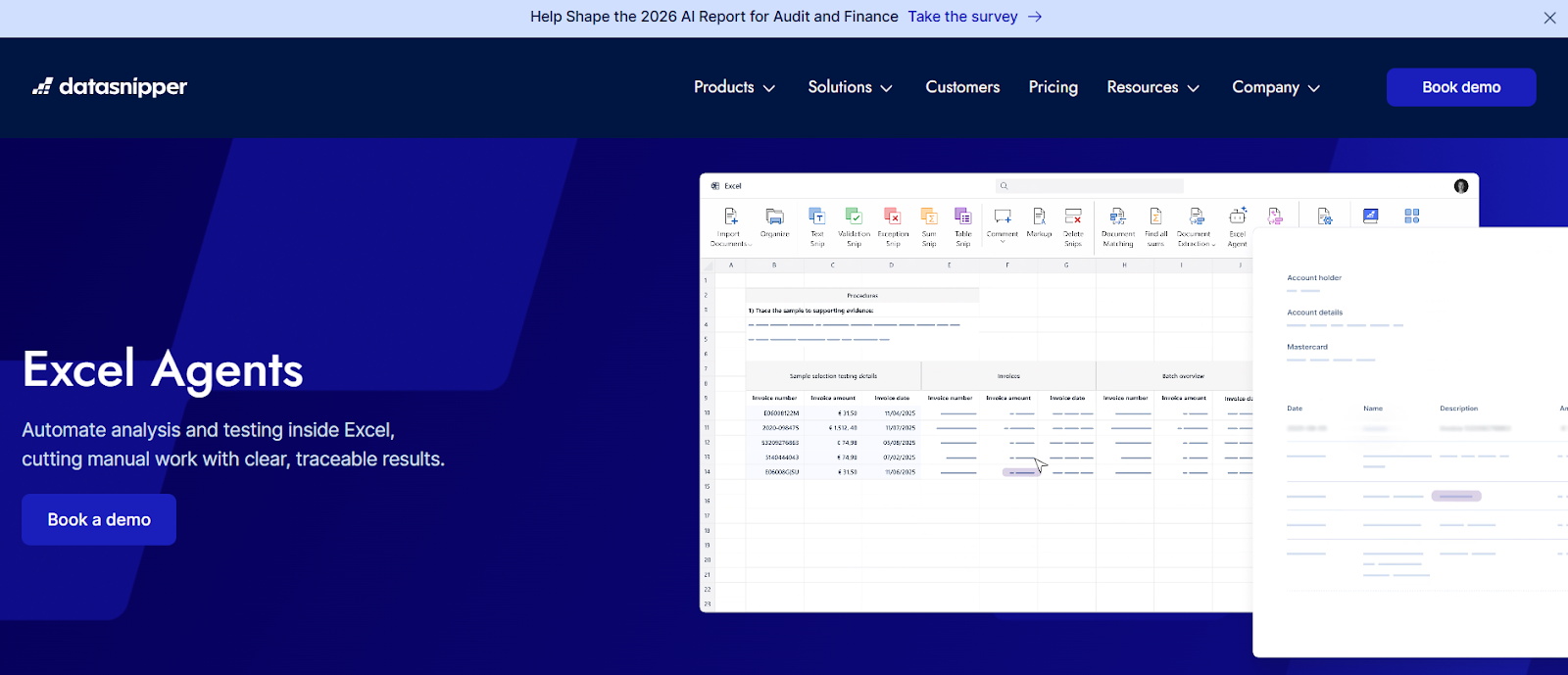Image resolution: width=1568 pixels, height=675 pixels.
Task: Go to the Pricing page
Action: [x=1053, y=87]
